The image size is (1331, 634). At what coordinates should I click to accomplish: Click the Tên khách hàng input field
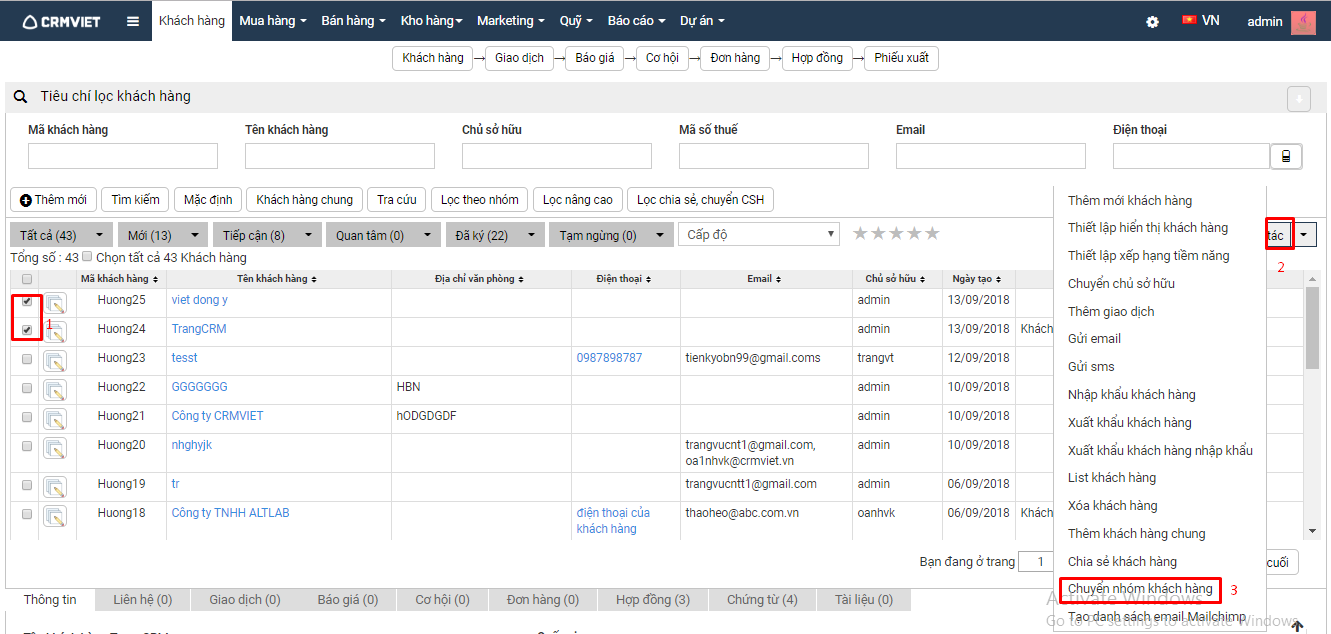click(x=339, y=156)
